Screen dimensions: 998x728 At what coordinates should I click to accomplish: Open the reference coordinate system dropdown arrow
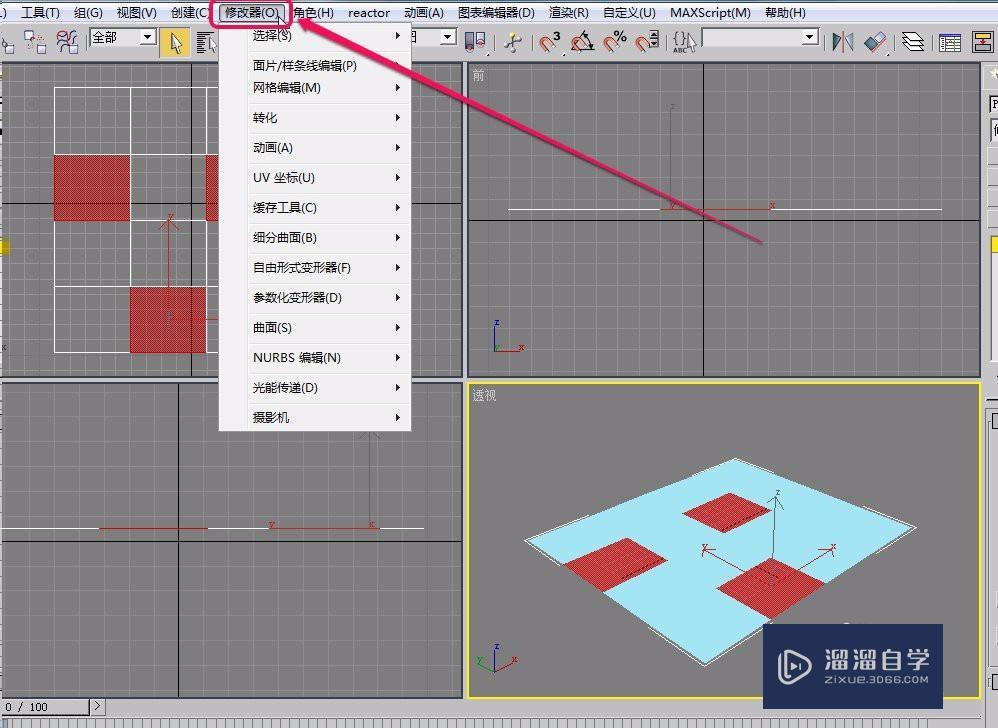tap(448, 38)
